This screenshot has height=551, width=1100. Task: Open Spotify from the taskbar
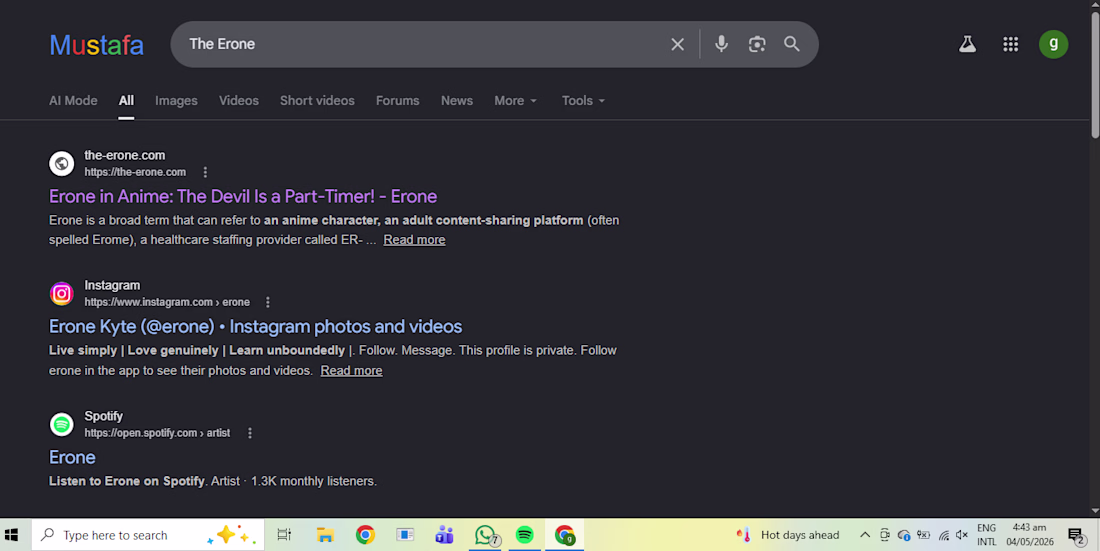pyautogui.click(x=524, y=535)
